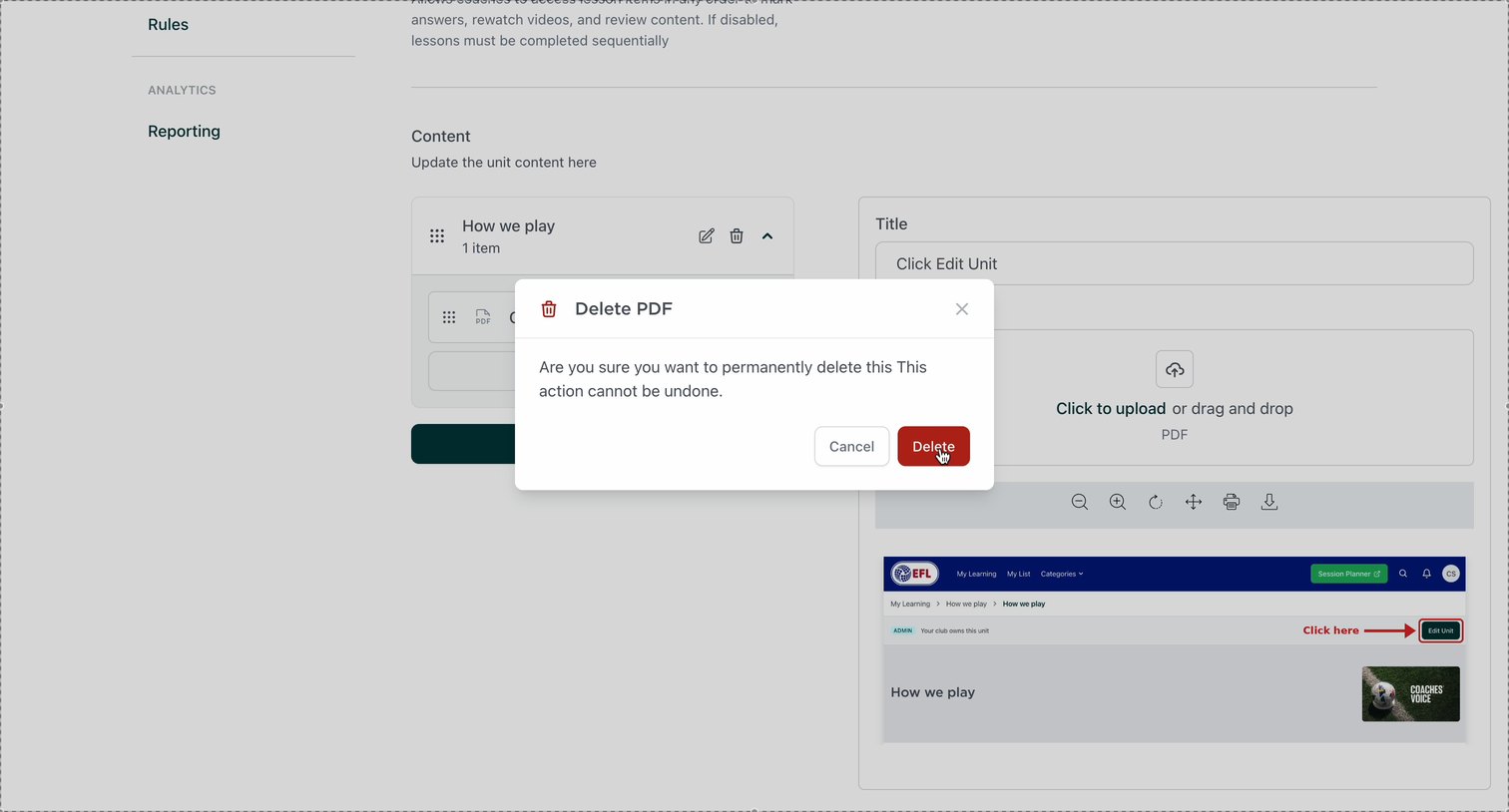Click the PDF file type icon
The height and width of the screenshot is (812, 1509).
tap(483, 317)
